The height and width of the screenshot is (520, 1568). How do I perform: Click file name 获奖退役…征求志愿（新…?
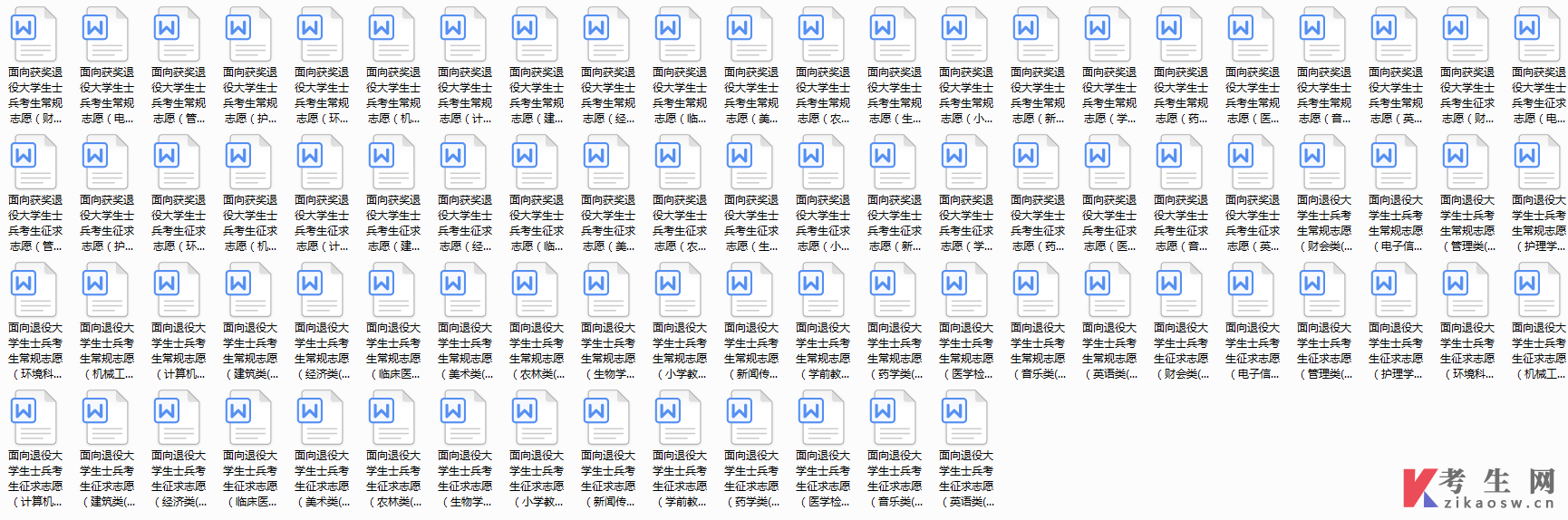pyautogui.click(x=895, y=223)
